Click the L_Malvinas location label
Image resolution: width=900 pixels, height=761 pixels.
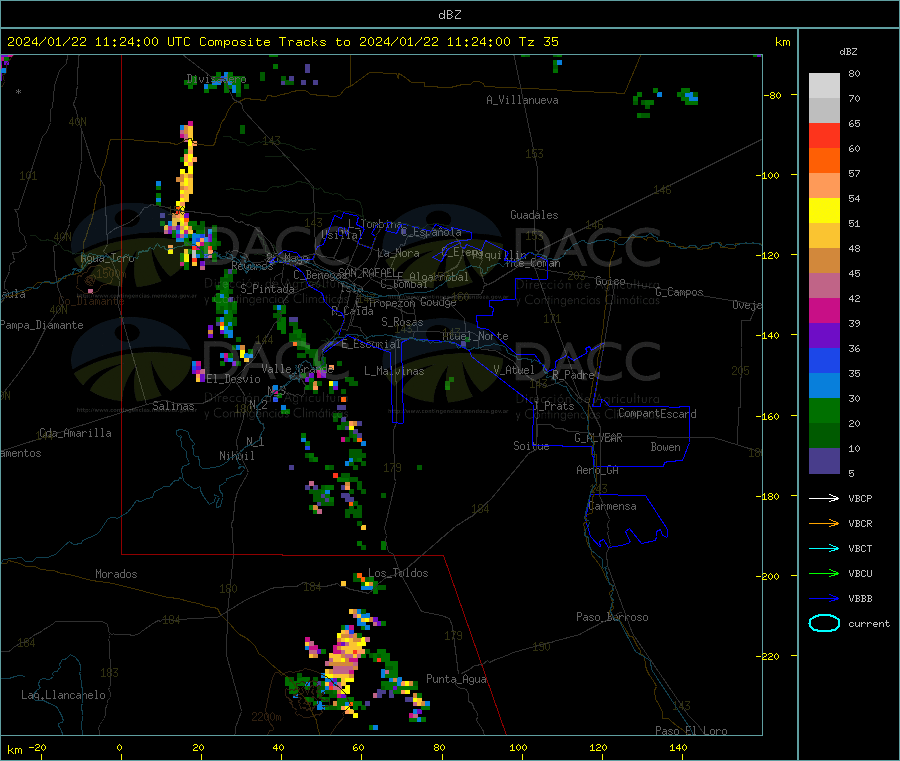tap(394, 371)
